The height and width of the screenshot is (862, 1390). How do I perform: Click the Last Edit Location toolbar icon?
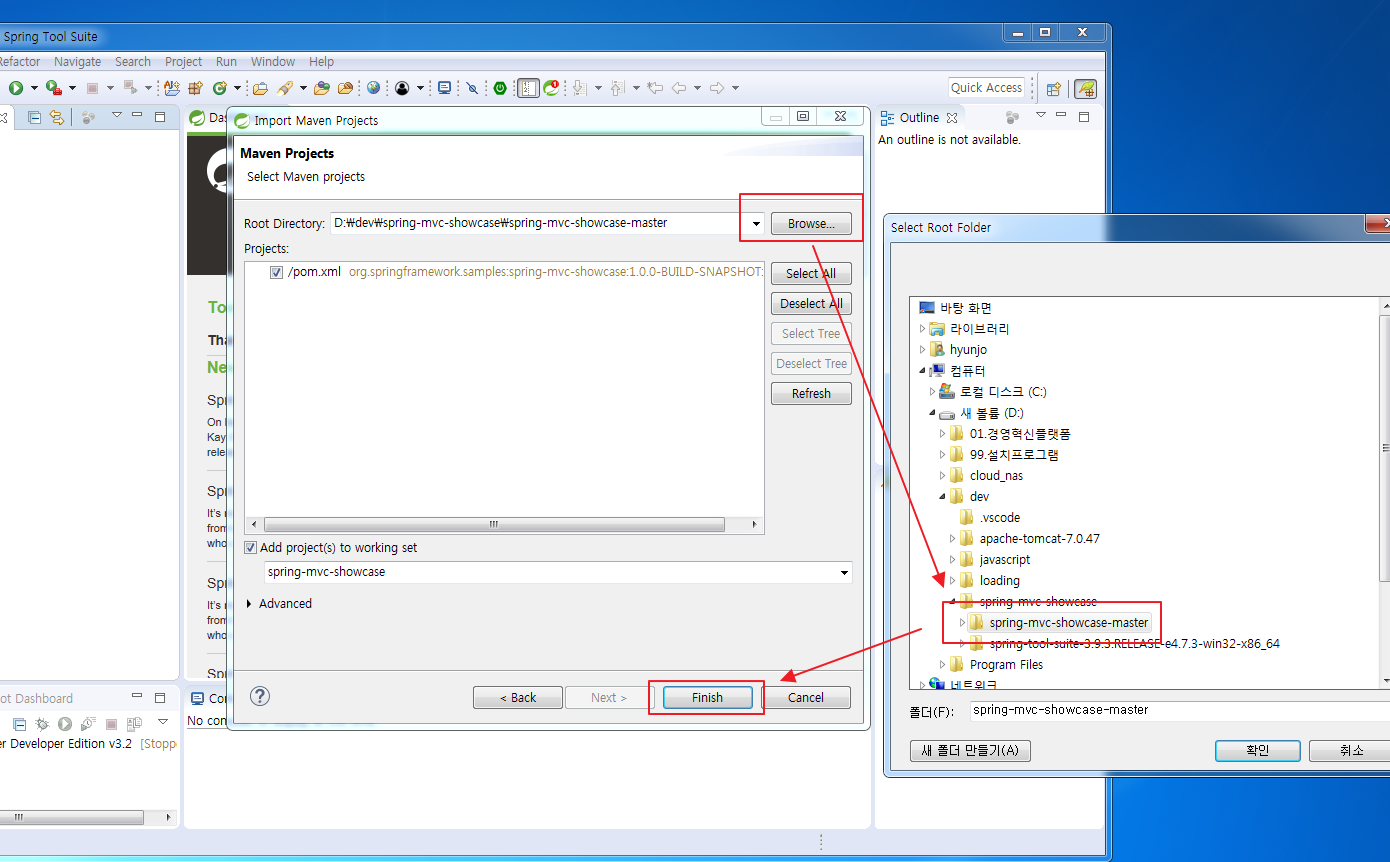655,88
